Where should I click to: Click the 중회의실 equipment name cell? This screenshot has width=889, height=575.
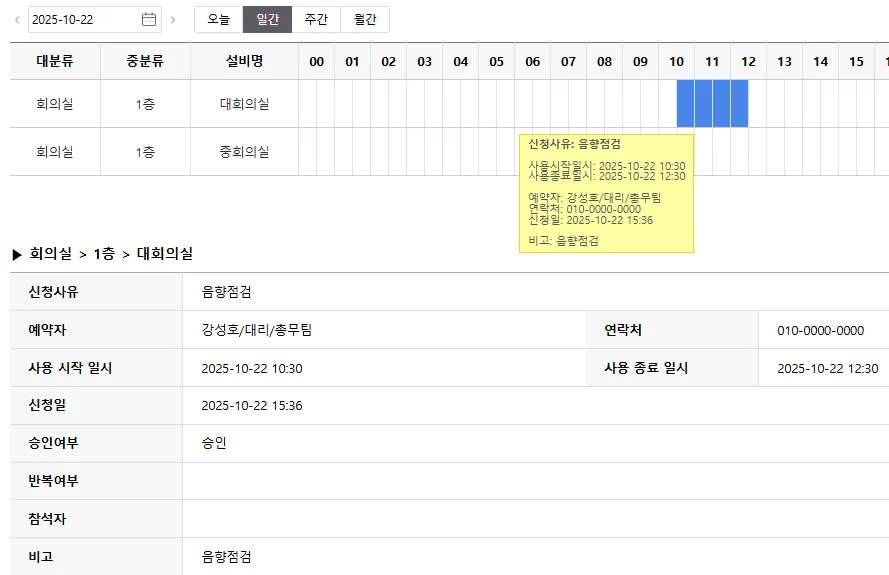pos(244,152)
